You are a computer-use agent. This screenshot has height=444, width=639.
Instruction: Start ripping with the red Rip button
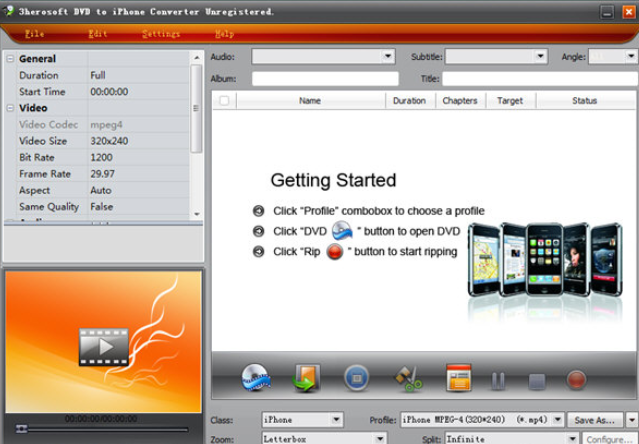point(576,380)
